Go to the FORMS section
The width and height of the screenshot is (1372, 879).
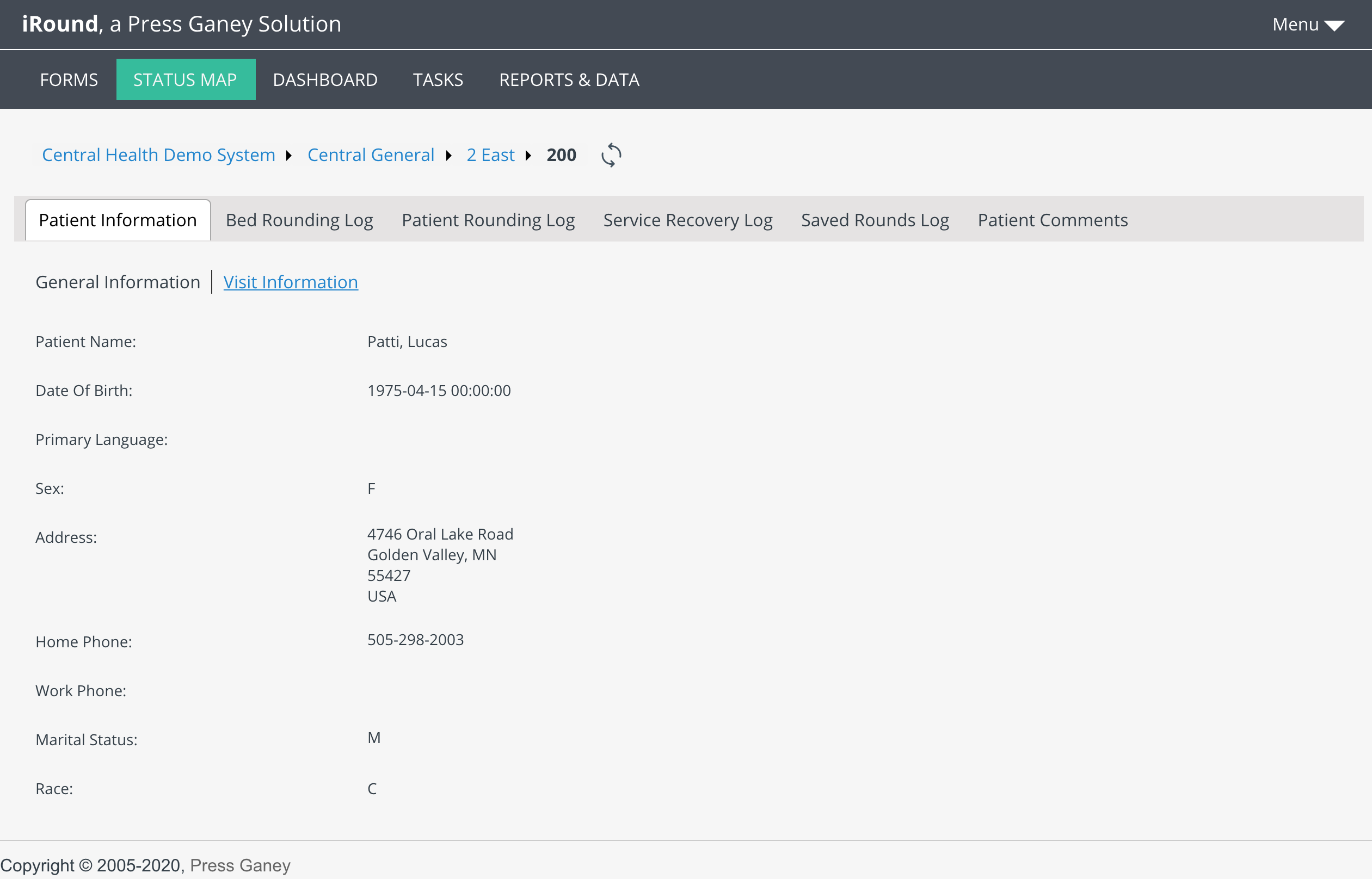[x=69, y=79]
